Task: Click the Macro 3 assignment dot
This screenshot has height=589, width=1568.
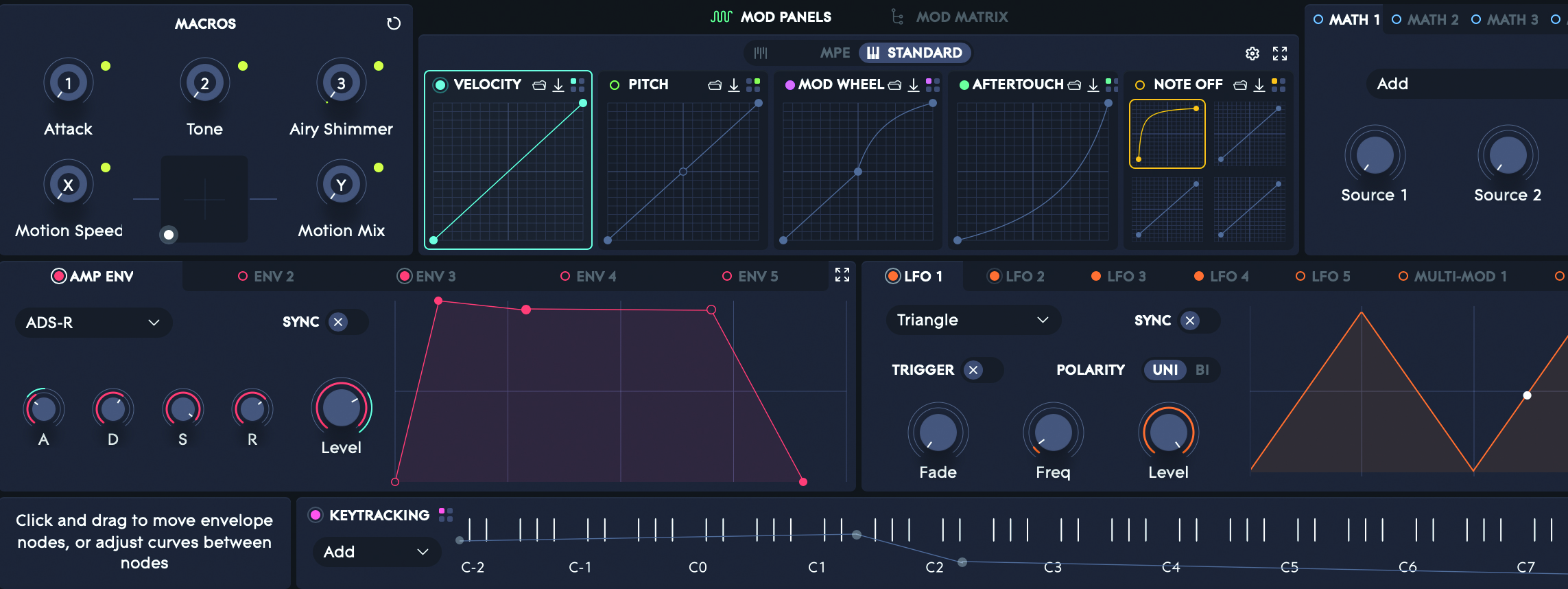Action: click(x=379, y=66)
